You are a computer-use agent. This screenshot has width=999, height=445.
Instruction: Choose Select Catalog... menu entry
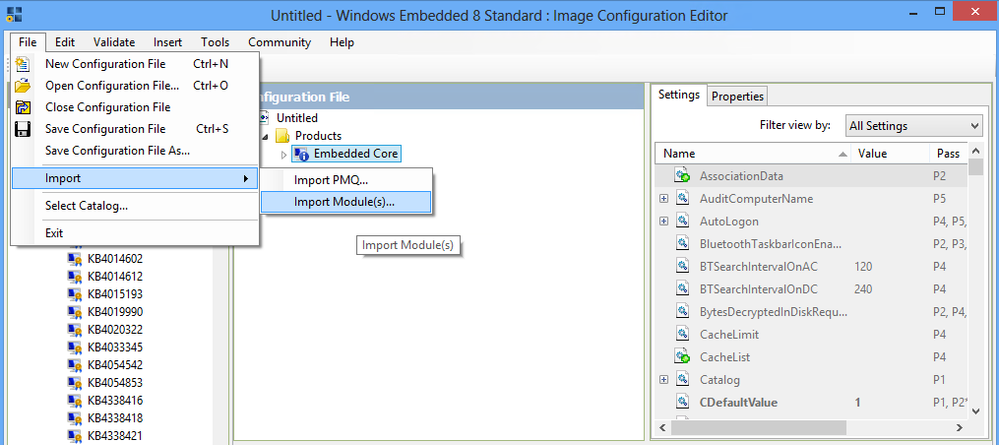point(135,206)
